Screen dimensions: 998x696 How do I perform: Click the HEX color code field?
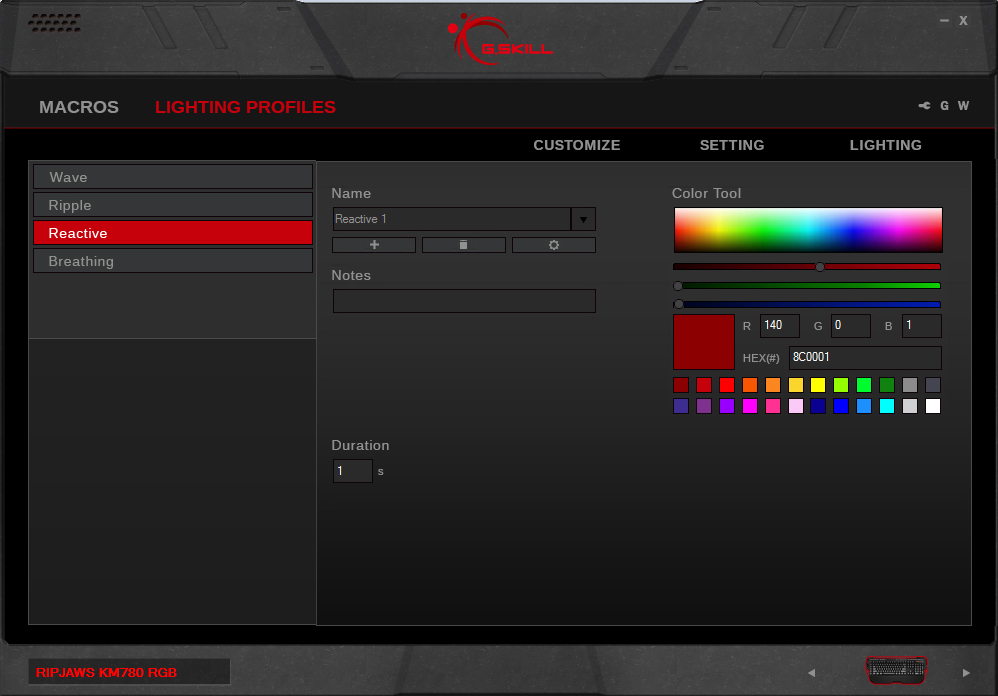click(x=865, y=358)
